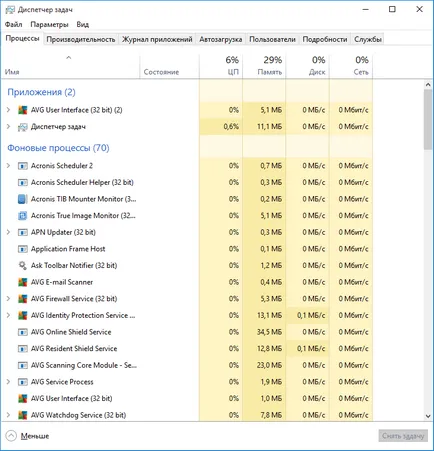Expand AVG Watchdog Service process
The width and height of the screenshot is (434, 451).
(x=8, y=415)
